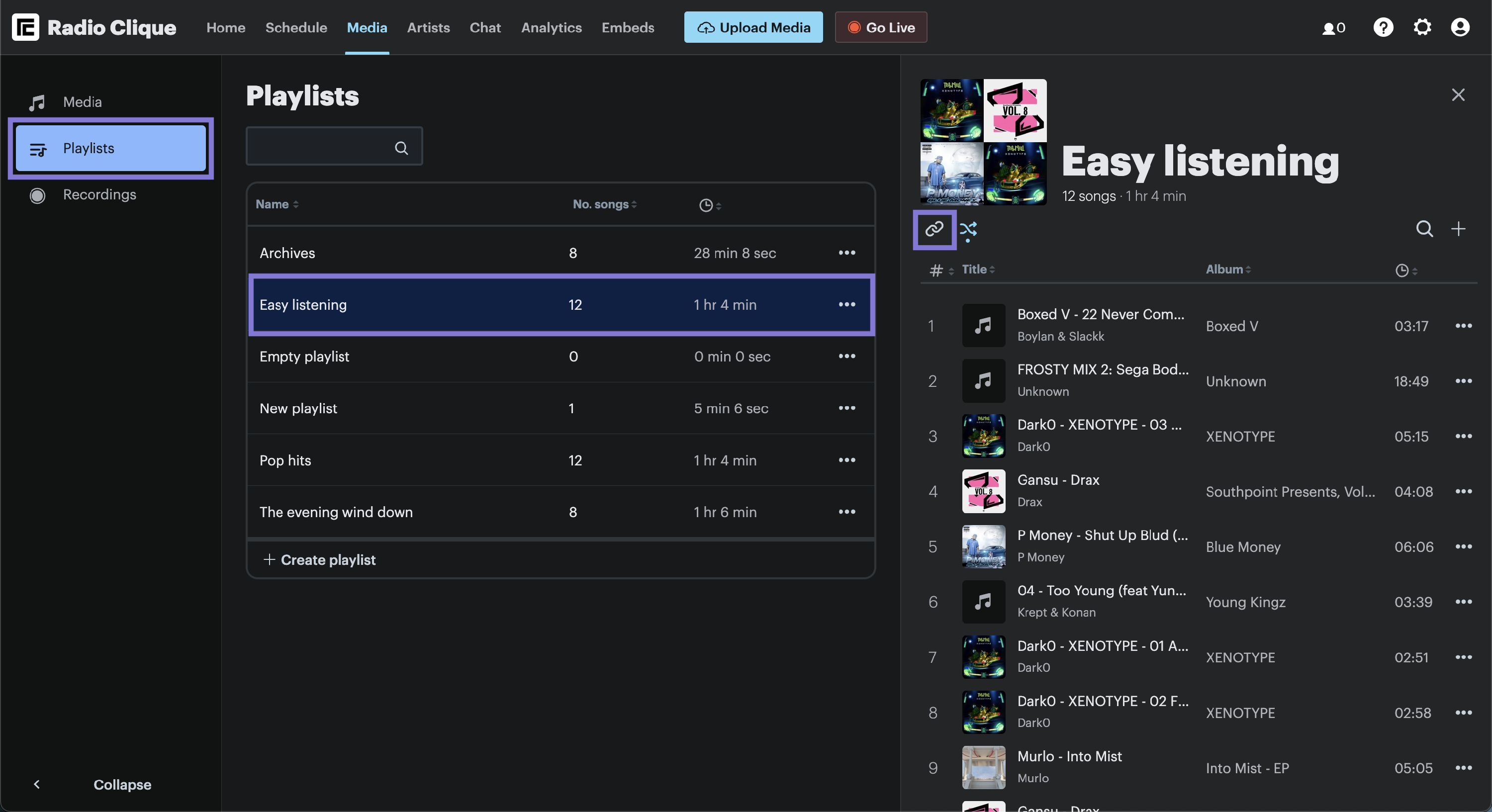Click the Upload Media button
Screen dimensions: 1492x812
753,27
